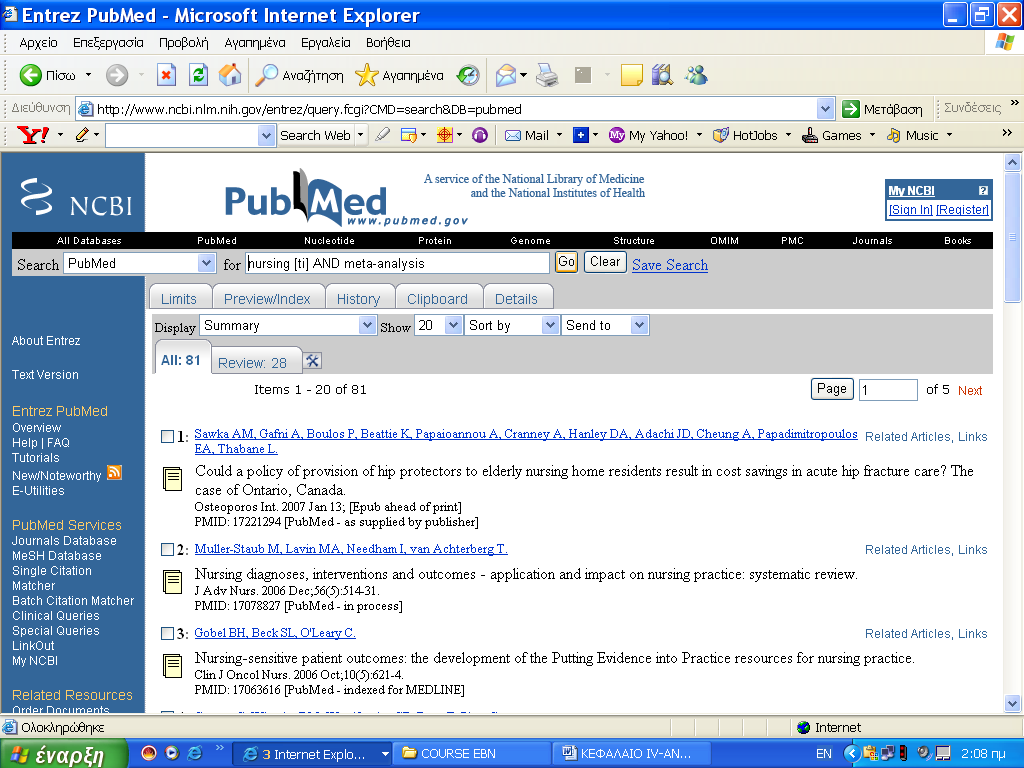This screenshot has width=1024, height=768.
Task: Expand the address bar URL dropdown
Action: pos(825,108)
